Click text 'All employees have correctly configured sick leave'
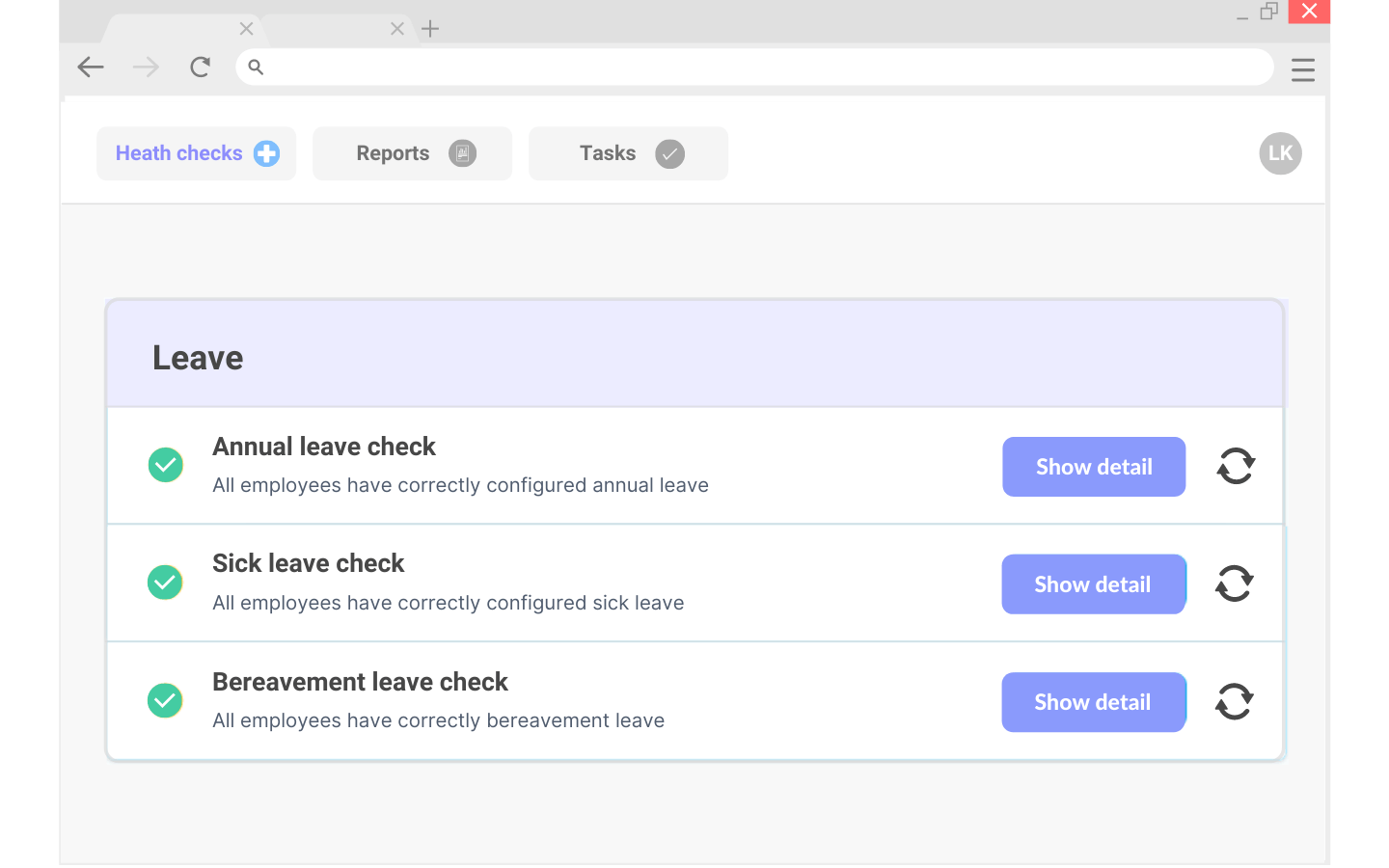 tap(449, 603)
